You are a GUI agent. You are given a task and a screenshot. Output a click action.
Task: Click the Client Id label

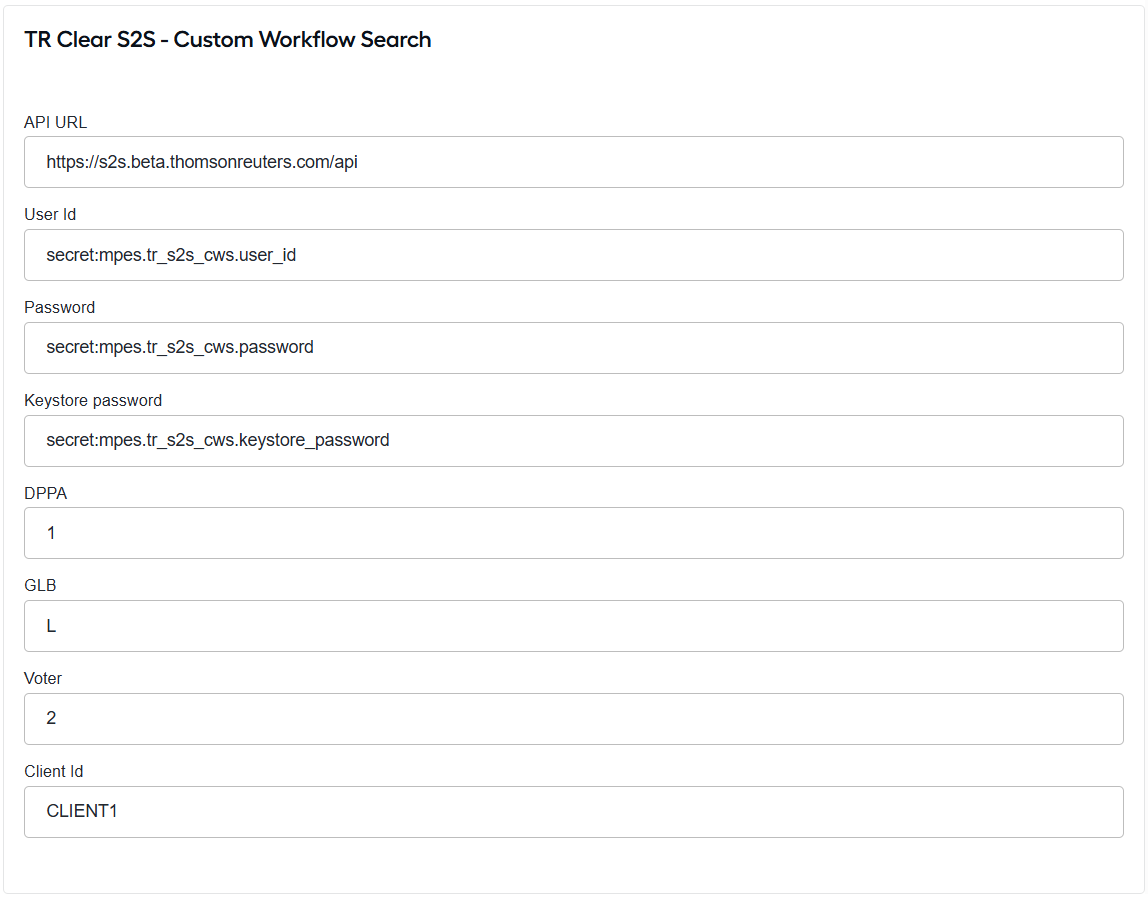53,772
